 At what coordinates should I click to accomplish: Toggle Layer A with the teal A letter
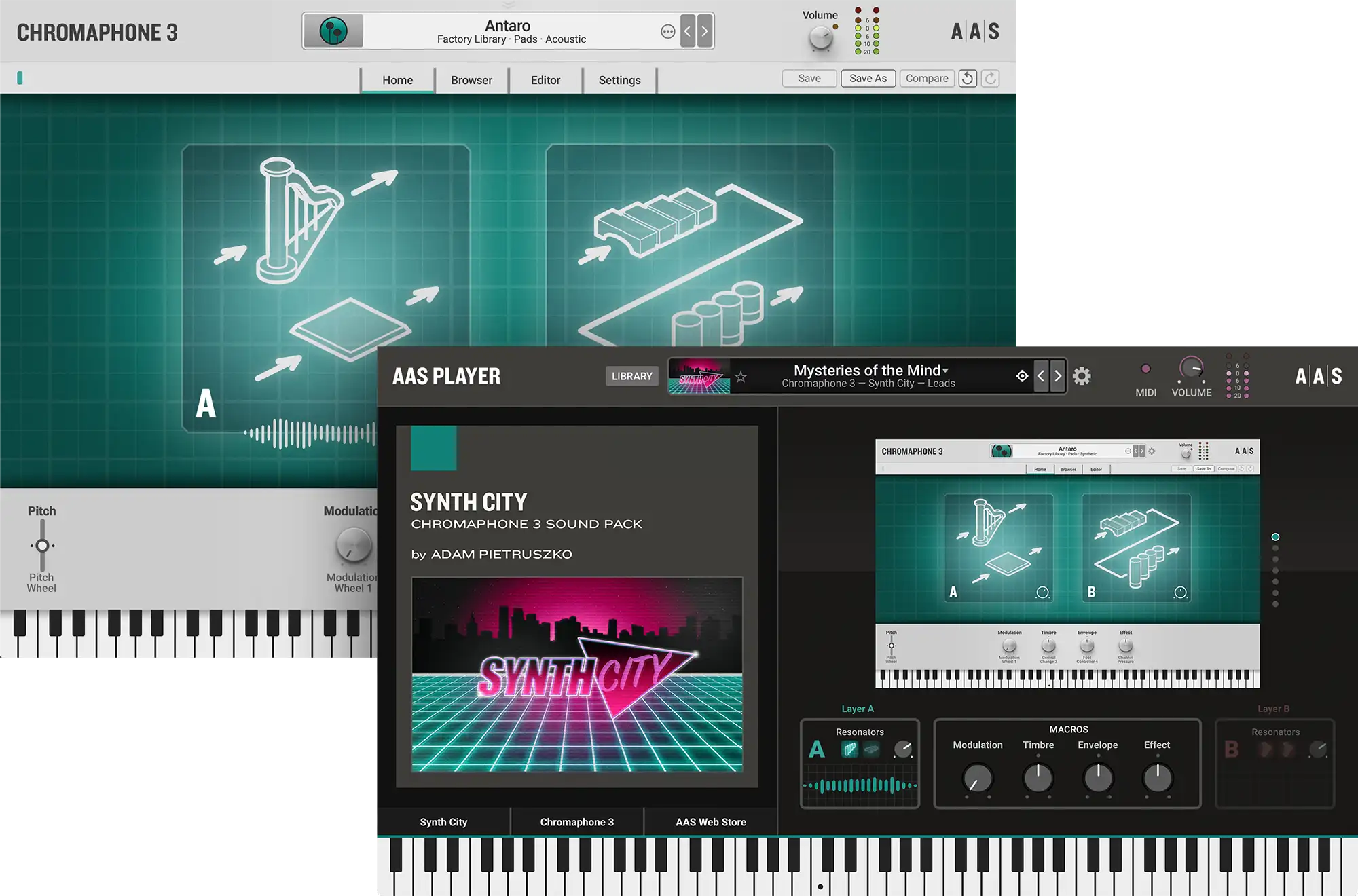[817, 749]
